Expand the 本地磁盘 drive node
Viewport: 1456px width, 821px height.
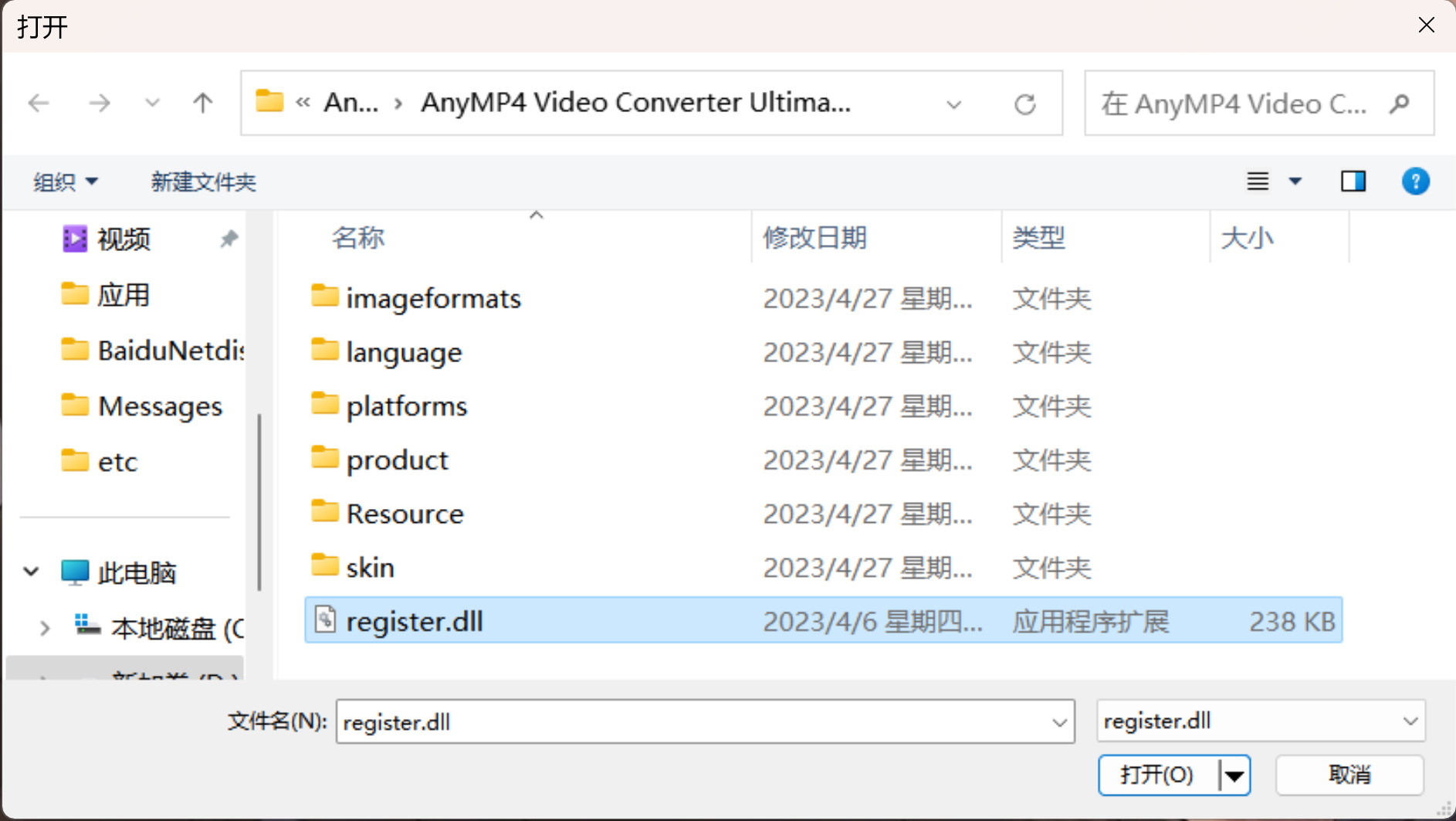[45, 628]
